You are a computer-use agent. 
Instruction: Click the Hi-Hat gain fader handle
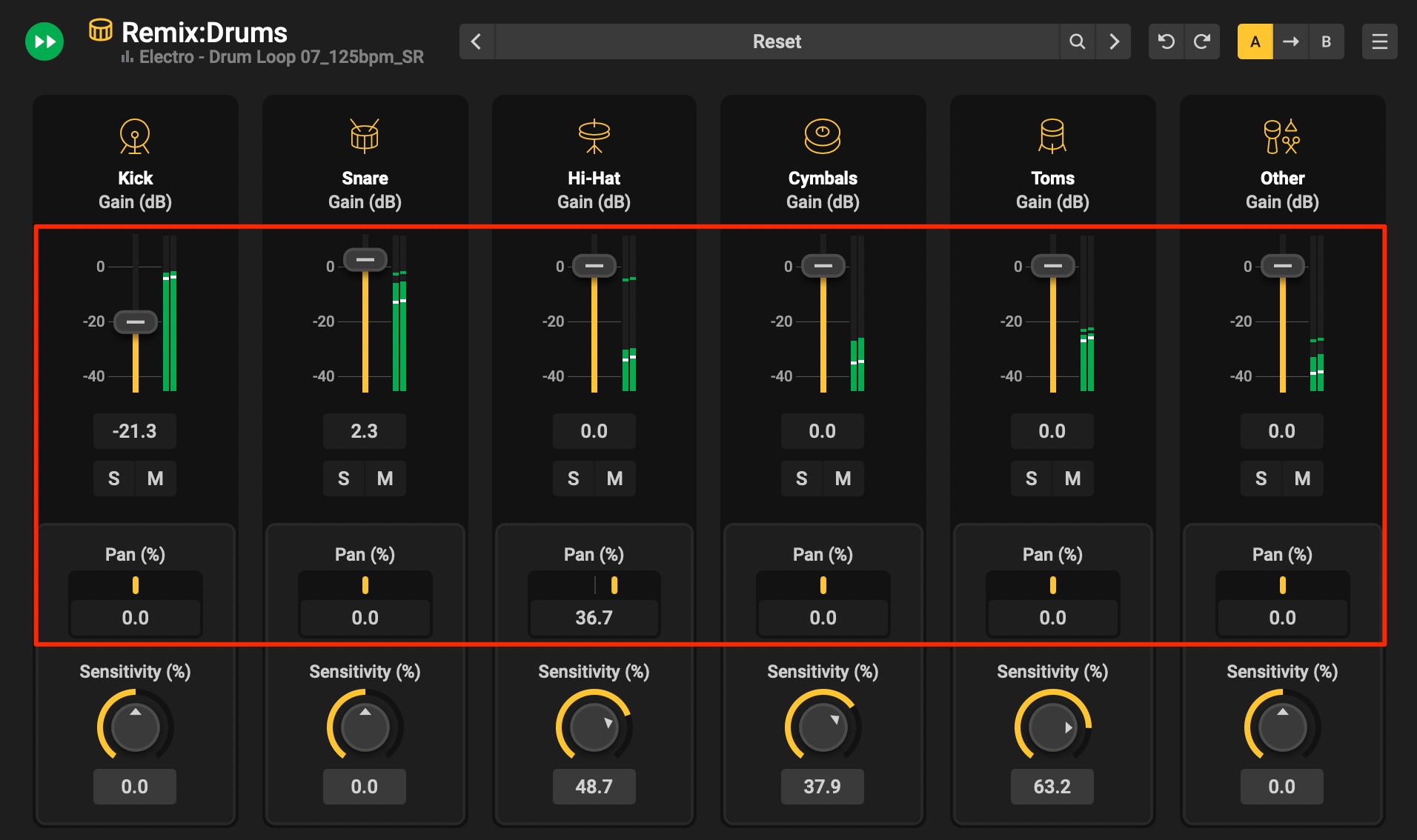click(x=594, y=266)
